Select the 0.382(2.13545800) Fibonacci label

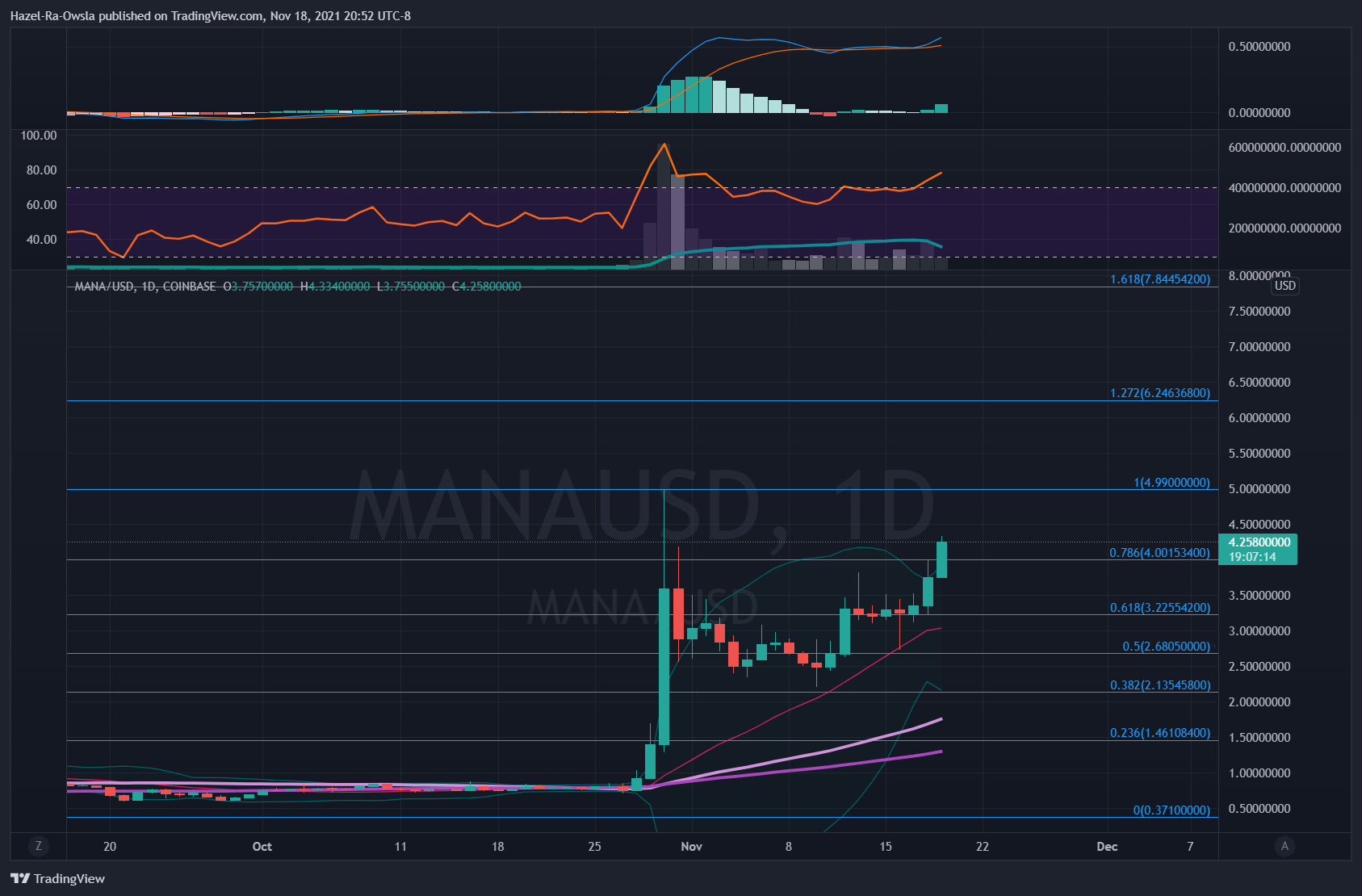click(x=1160, y=685)
